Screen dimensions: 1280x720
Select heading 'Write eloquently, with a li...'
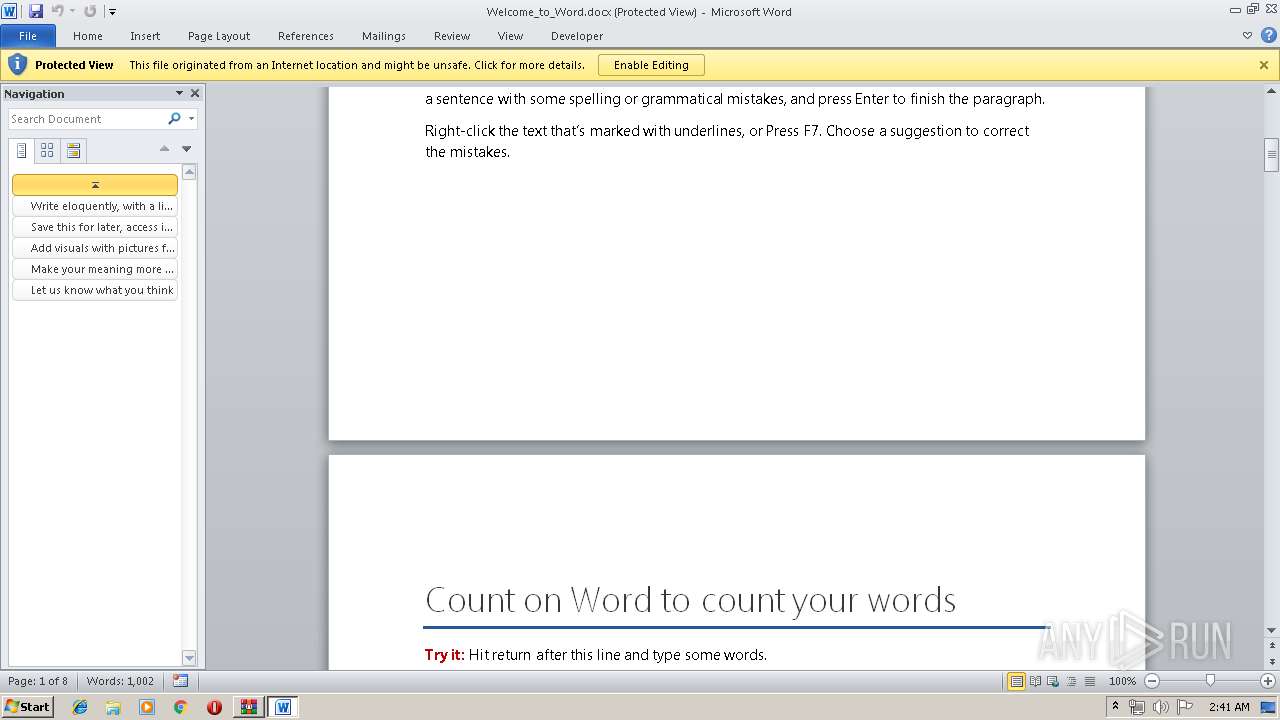click(95, 206)
